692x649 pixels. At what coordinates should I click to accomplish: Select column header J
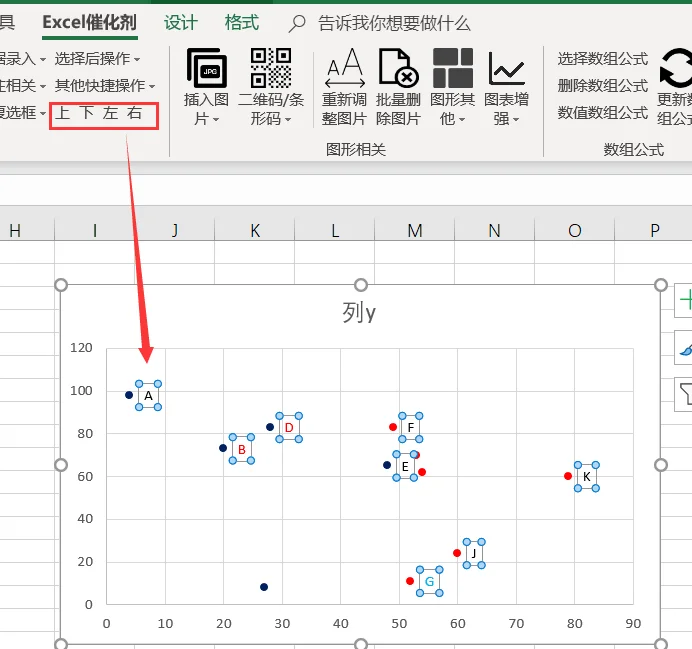coord(175,230)
